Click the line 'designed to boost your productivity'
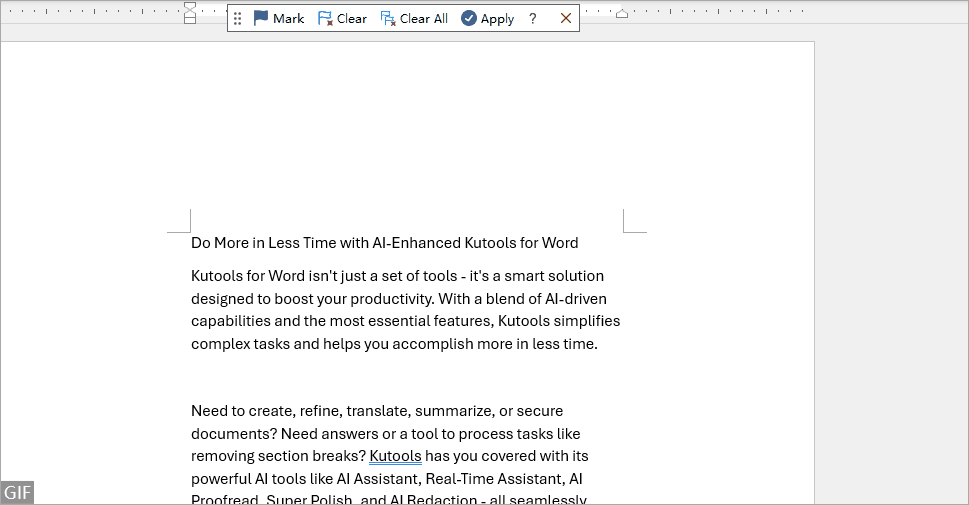The width and height of the screenshot is (969, 505). pyautogui.click(x=399, y=299)
